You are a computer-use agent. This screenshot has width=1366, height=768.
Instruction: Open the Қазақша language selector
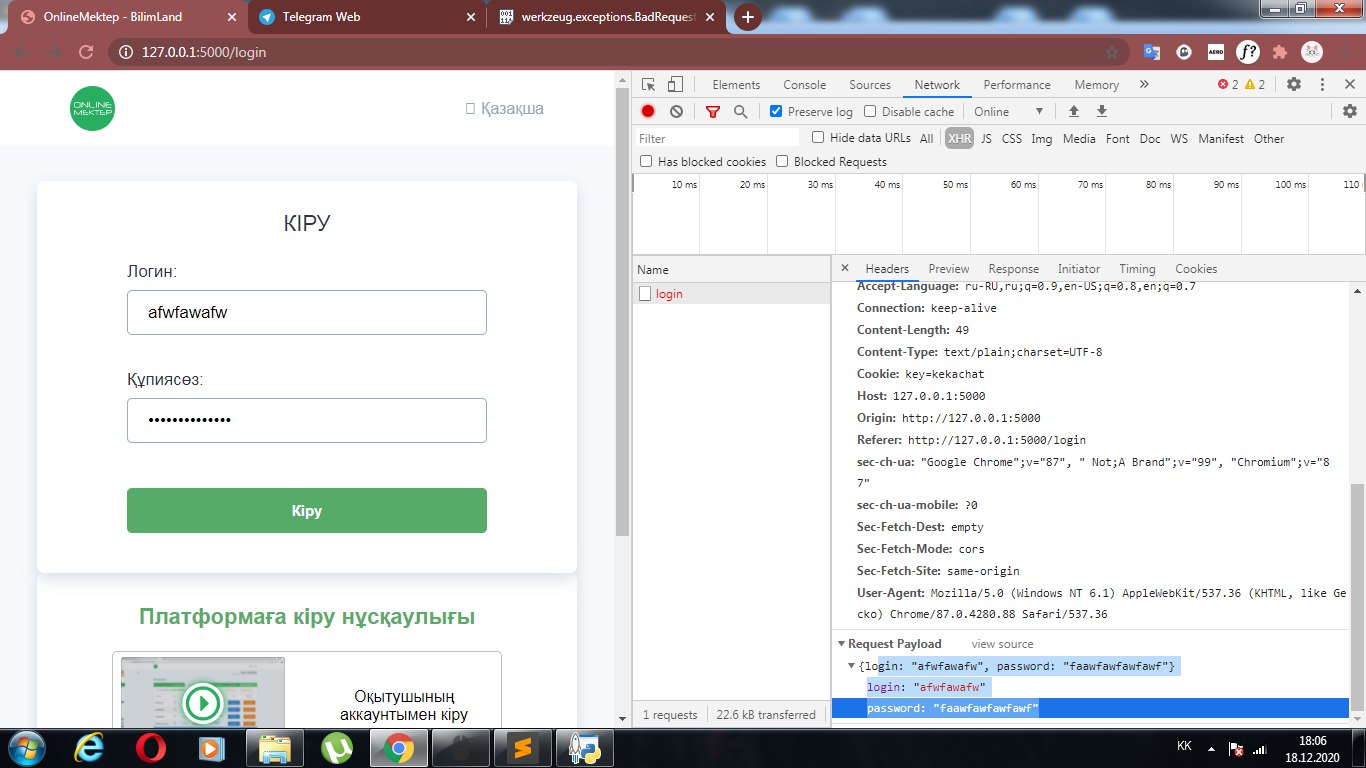(505, 108)
